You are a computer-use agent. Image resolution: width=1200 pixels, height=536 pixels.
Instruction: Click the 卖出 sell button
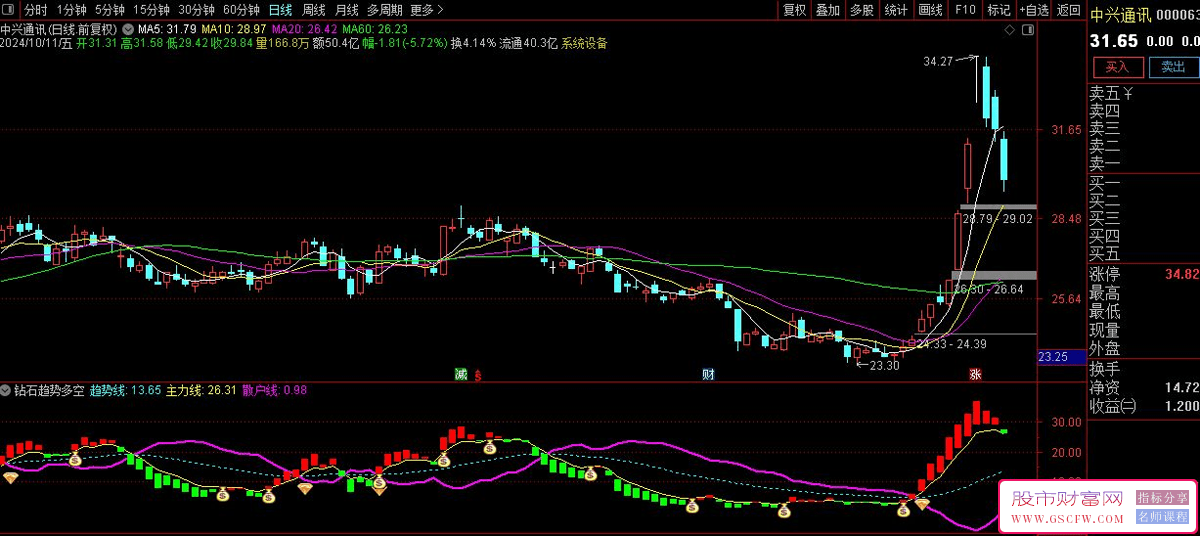tap(1172, 67)
